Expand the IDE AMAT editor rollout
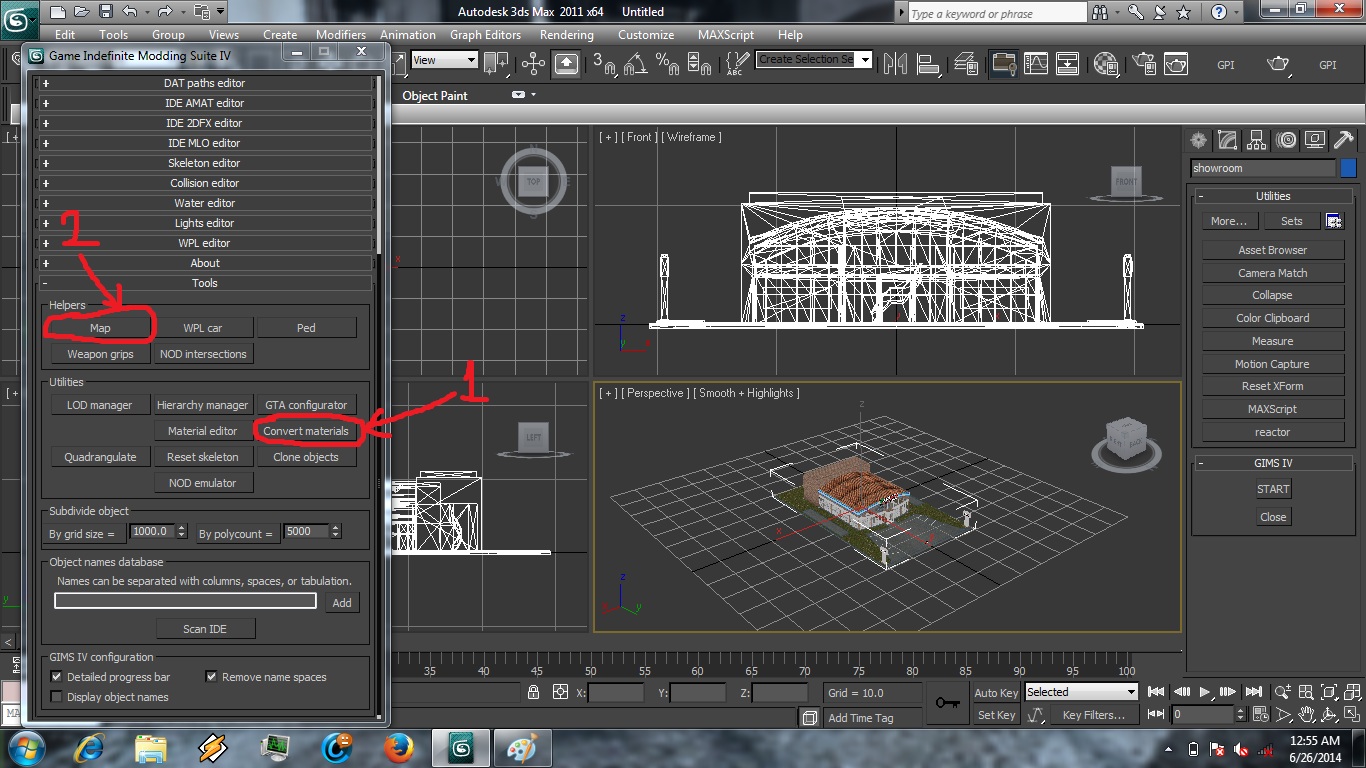This screenshot has height=768, width=1366. (x=205, y=103)
